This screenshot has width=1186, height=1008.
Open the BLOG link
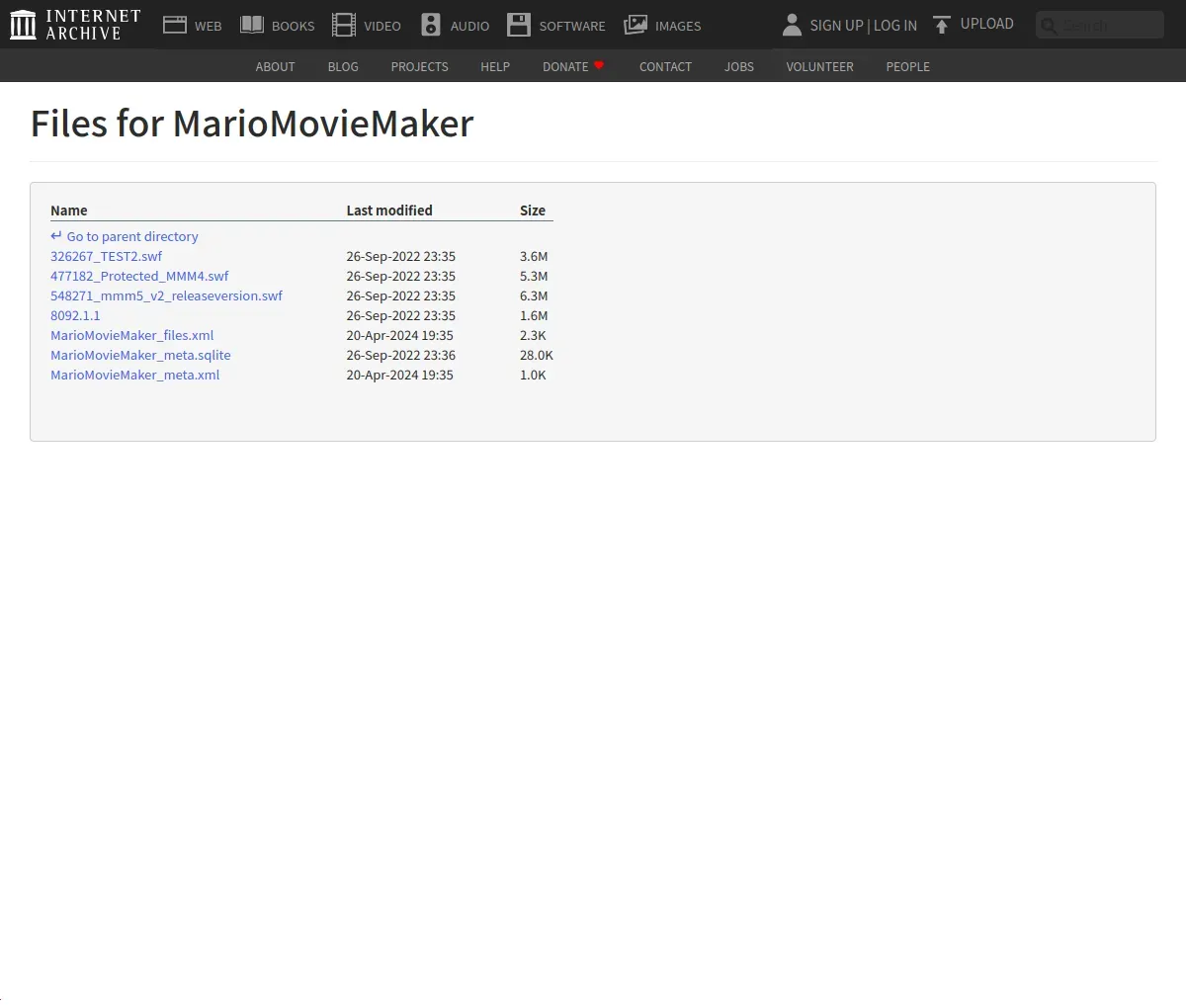click(343, 66)
